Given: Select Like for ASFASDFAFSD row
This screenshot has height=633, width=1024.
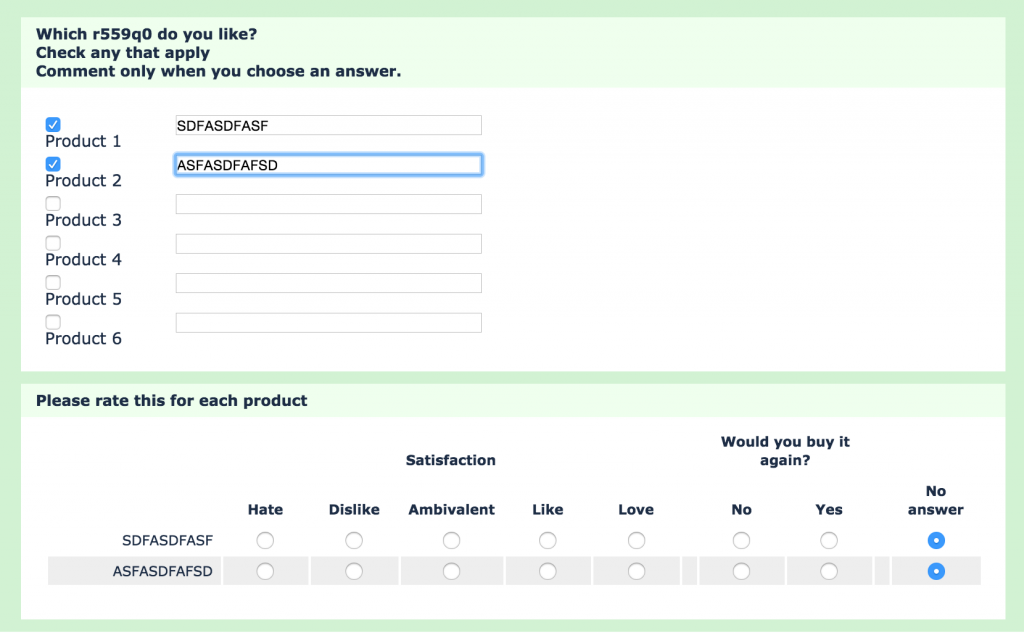Looking at the screenshot, I should point(548,572).
